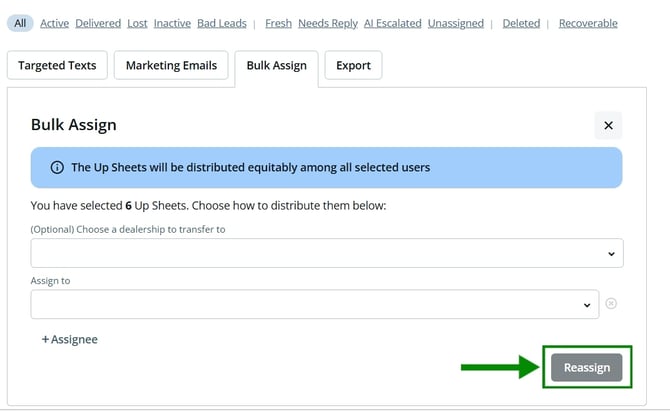The height and width of the screenshot is (411, 670).
Task: Click the Reassign button
Action: [x=587, y=367]
